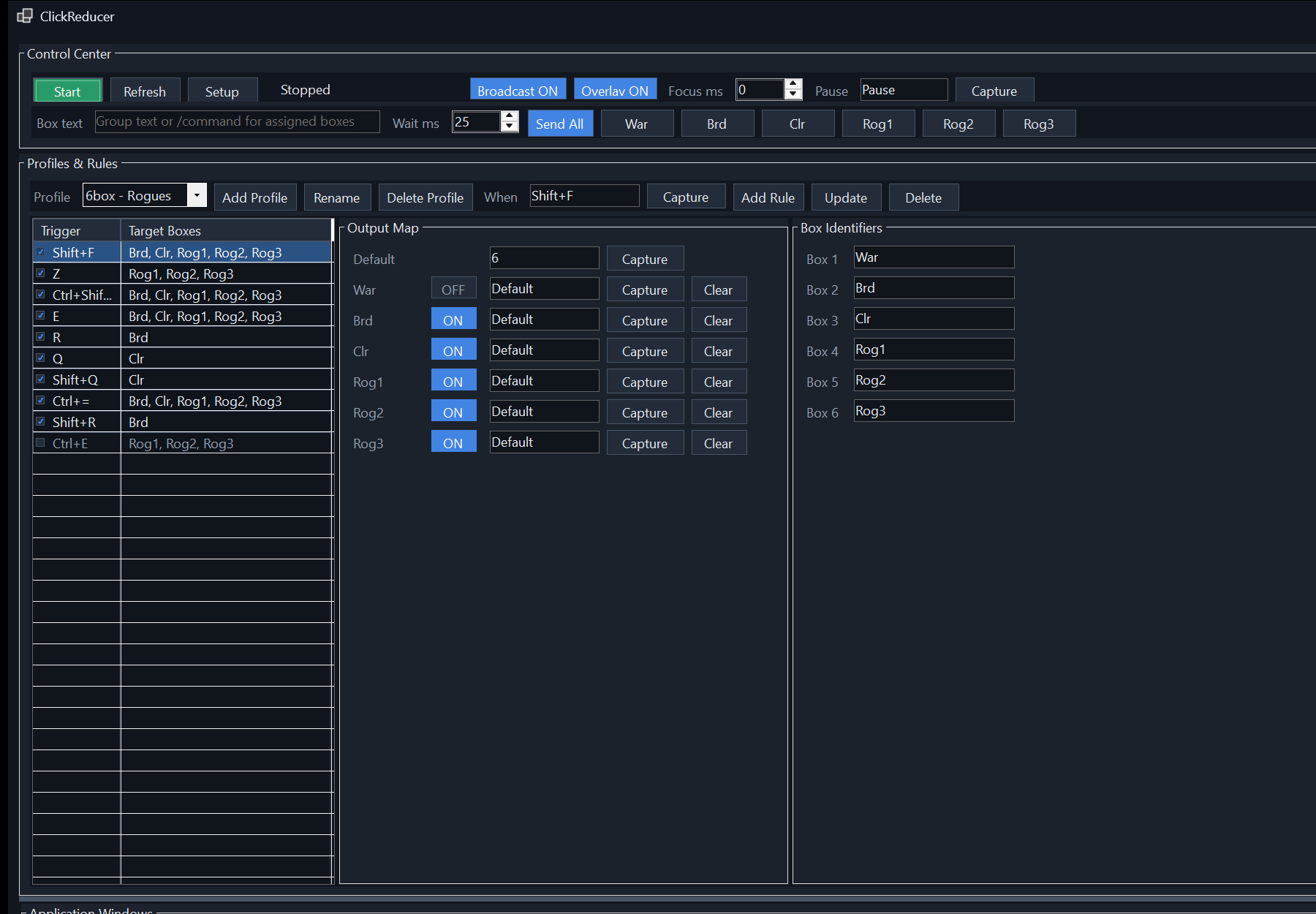Screen dimensions: 1316x914
Task: Click the War send button
Action: pos(637,123)
